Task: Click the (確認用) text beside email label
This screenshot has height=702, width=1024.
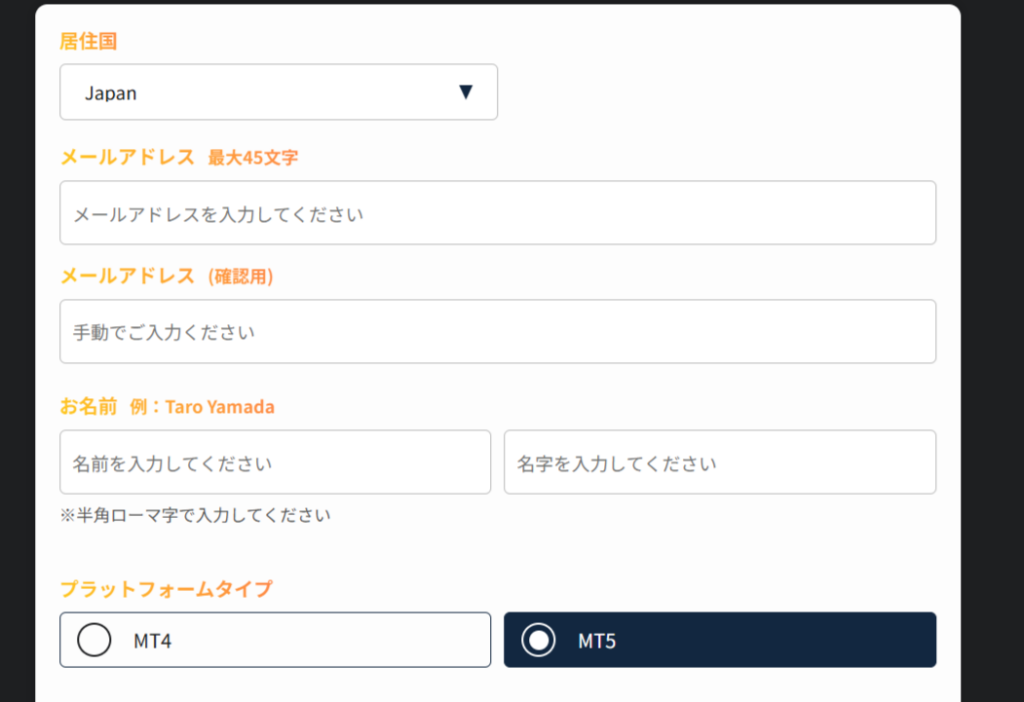Action: [x=240, y=277]
